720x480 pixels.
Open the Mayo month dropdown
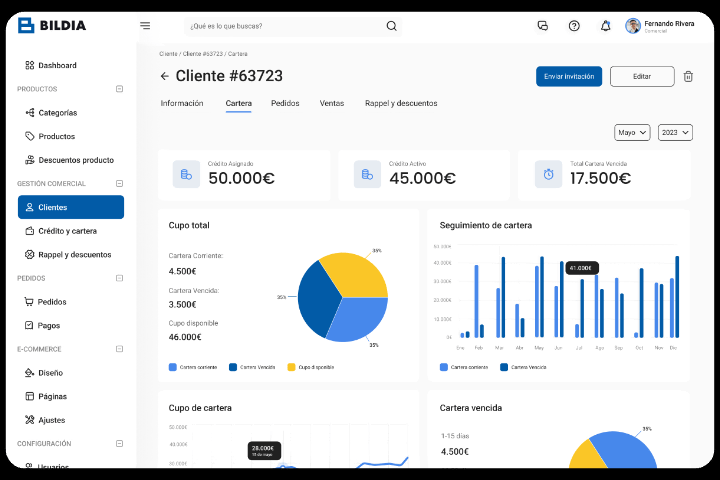coord(632,132)
